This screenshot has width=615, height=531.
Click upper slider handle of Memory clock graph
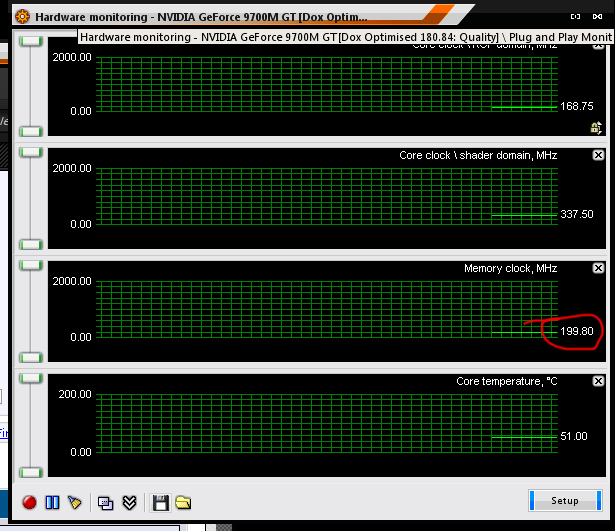pos(31,265)
